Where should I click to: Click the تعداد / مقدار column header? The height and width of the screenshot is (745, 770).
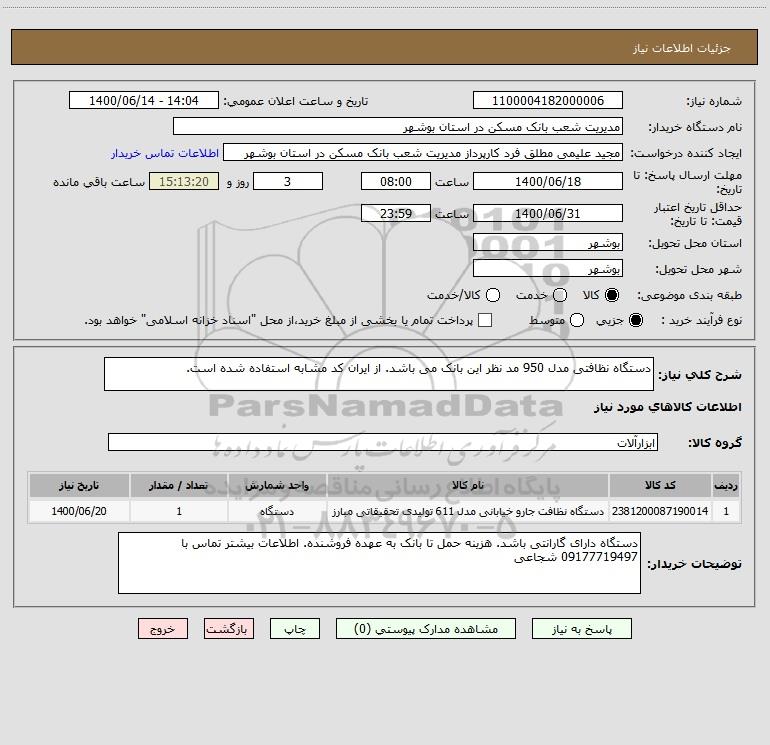coord(179,485)
